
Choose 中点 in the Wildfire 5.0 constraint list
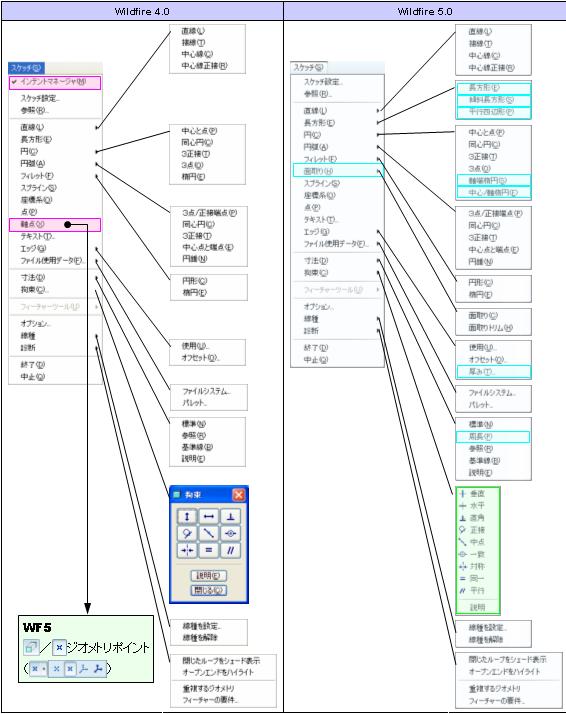(x=478, y=542)
